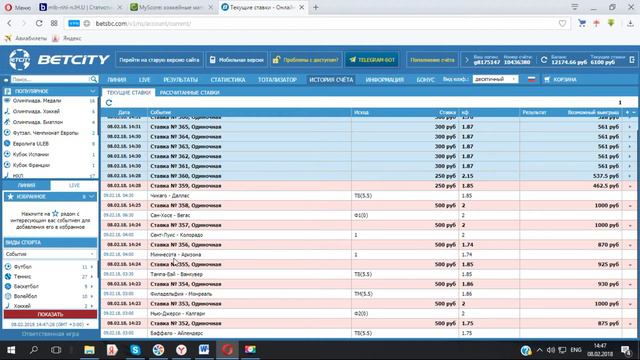
Task: Open РЕЗУЛЬТАТЫ menu
Action: (x=180, y=80)
